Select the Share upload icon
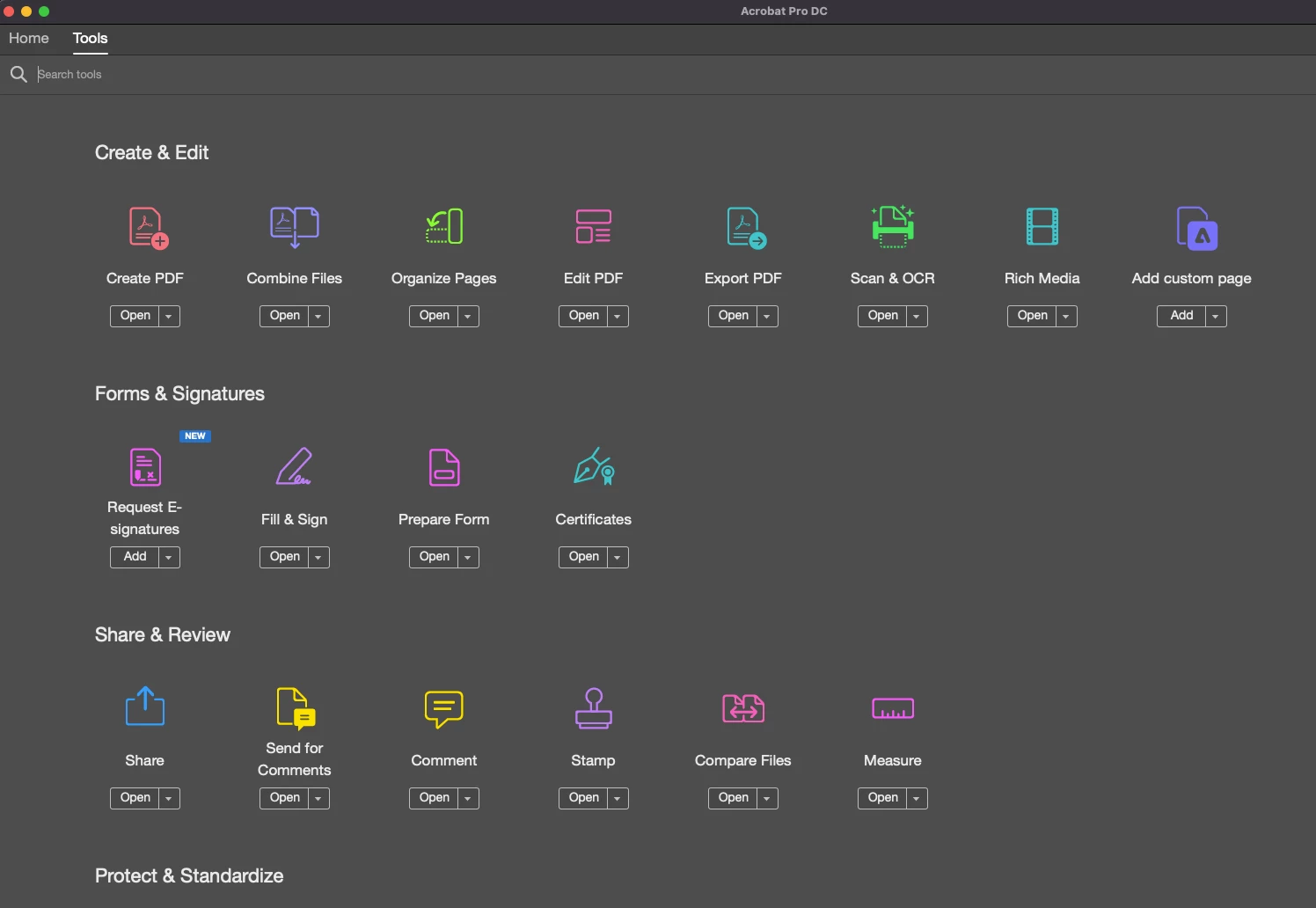 coord(145,707)
